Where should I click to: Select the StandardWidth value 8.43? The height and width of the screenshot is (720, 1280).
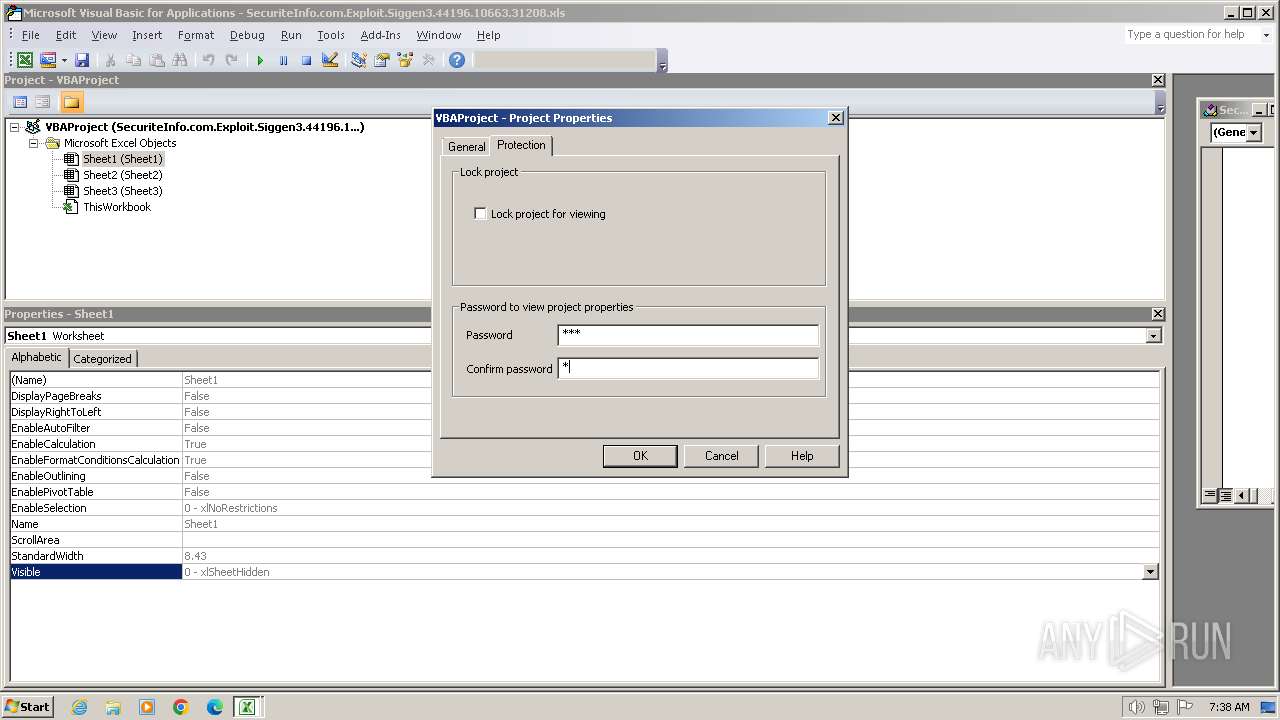195,556
